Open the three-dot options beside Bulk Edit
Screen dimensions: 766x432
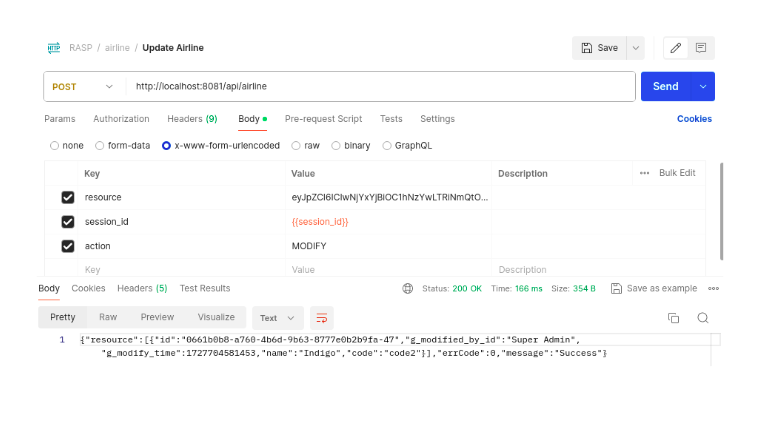[x=644, y=173]
